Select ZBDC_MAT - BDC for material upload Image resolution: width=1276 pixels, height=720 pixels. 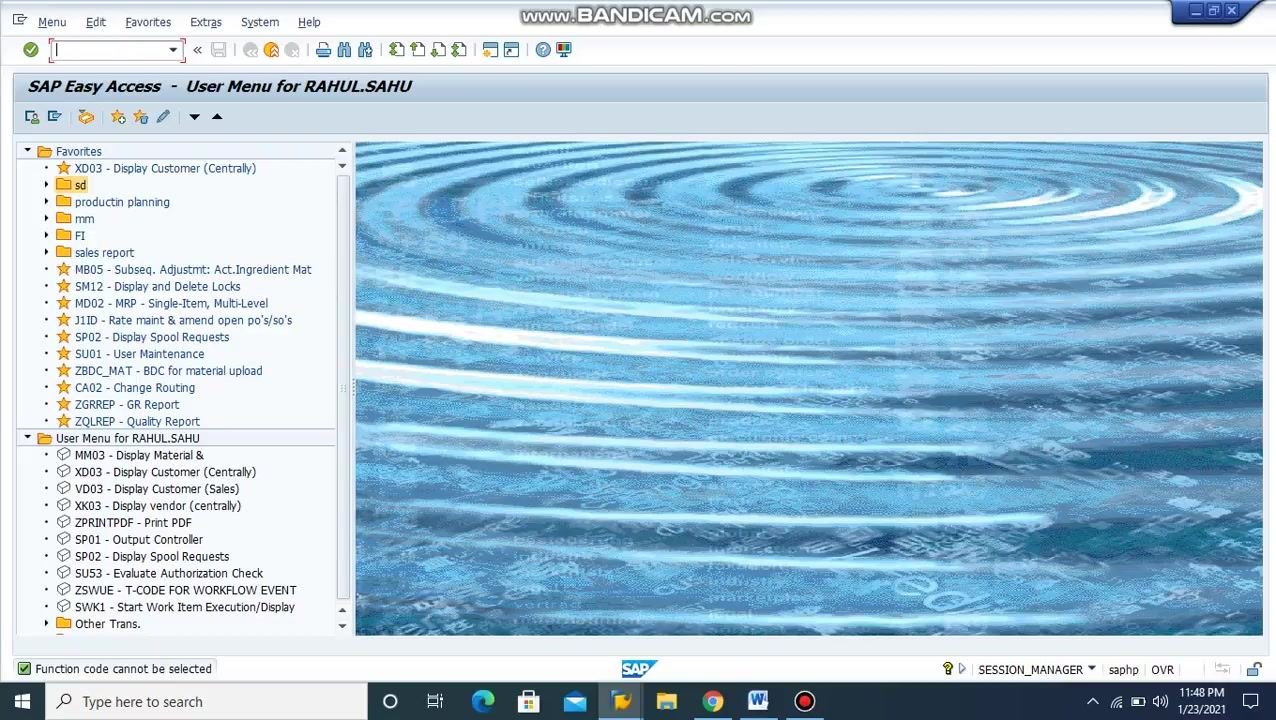click(x=168, y=371)
